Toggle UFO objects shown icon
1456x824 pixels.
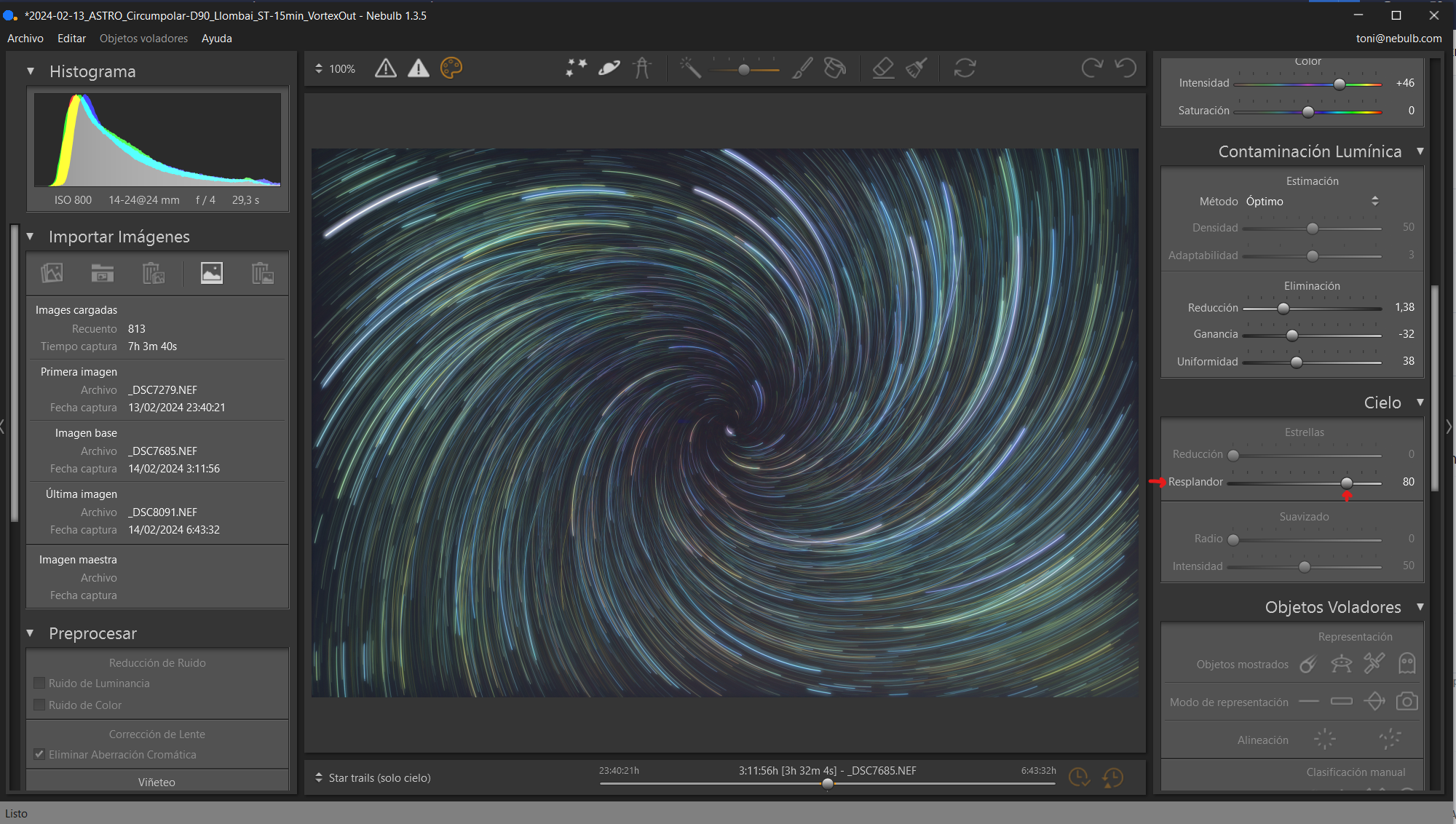1341,664
